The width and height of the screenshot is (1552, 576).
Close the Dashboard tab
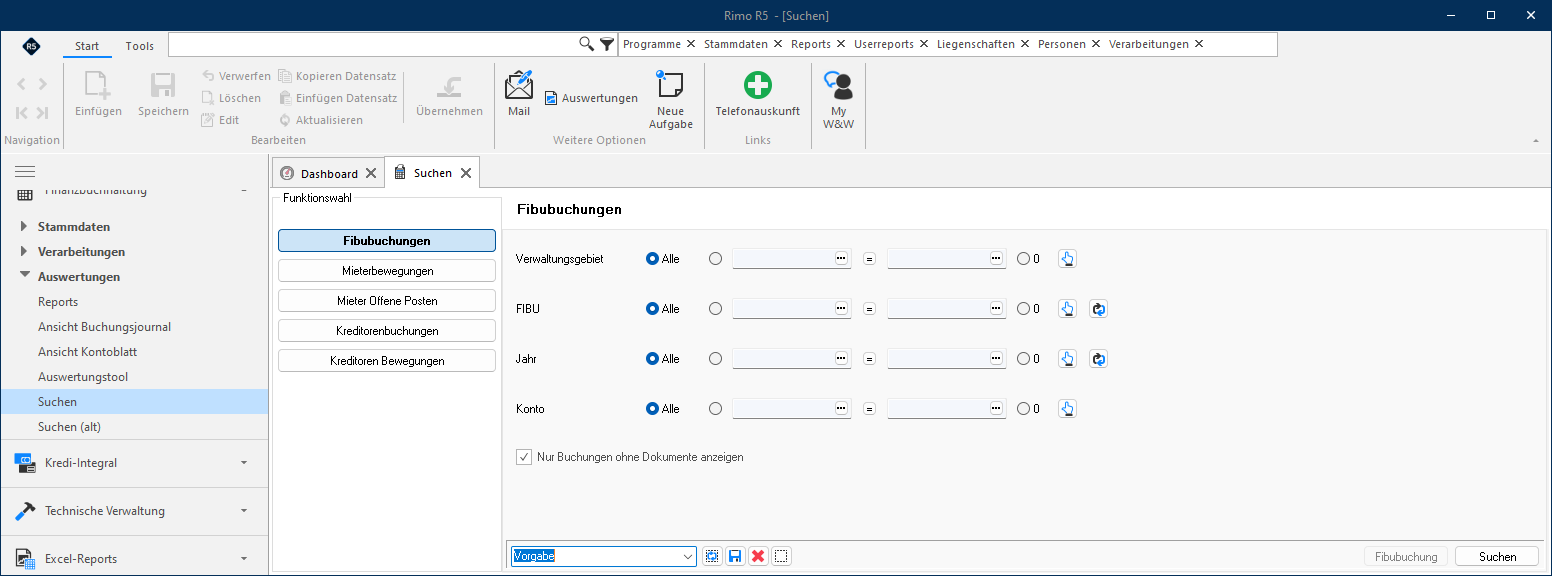(371, 173)
